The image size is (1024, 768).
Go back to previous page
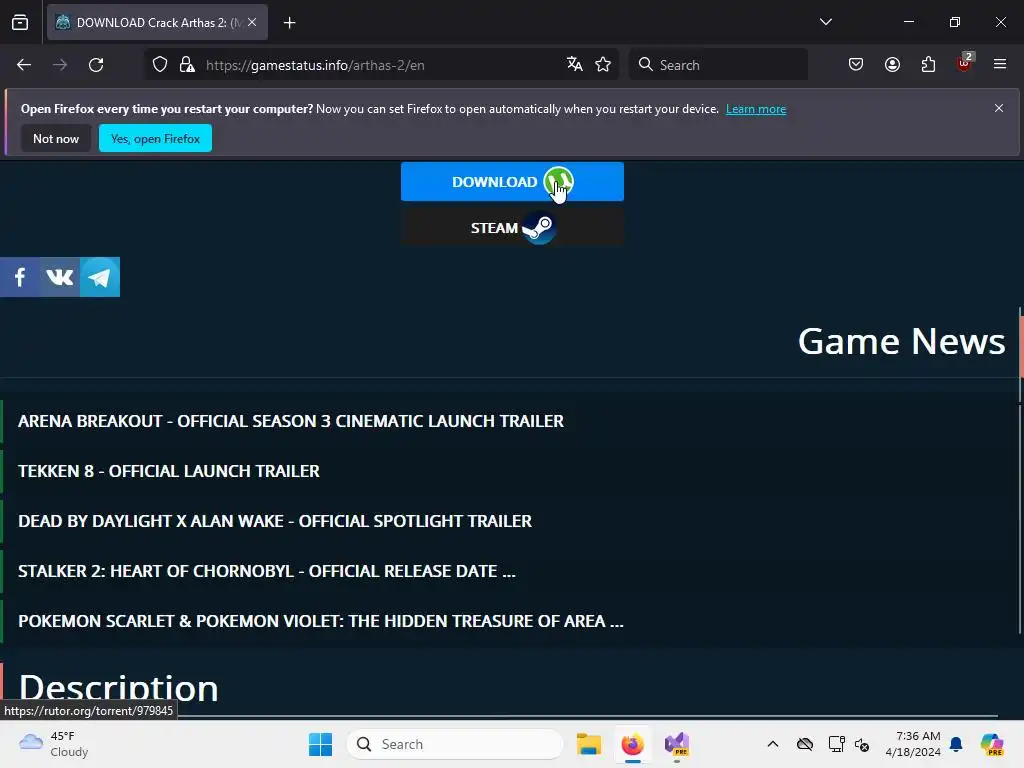click(x=24, y=65)
